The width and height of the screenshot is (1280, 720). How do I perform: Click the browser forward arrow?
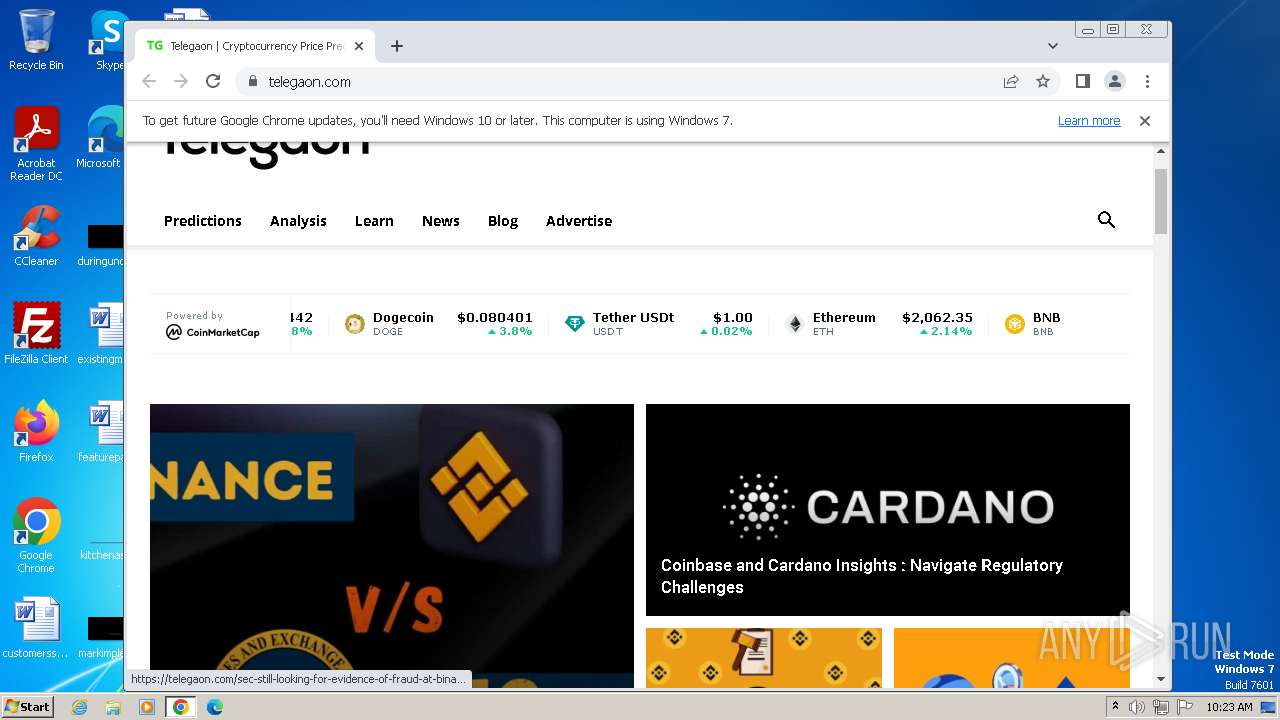pyautogui.click(x=181, y=81)
